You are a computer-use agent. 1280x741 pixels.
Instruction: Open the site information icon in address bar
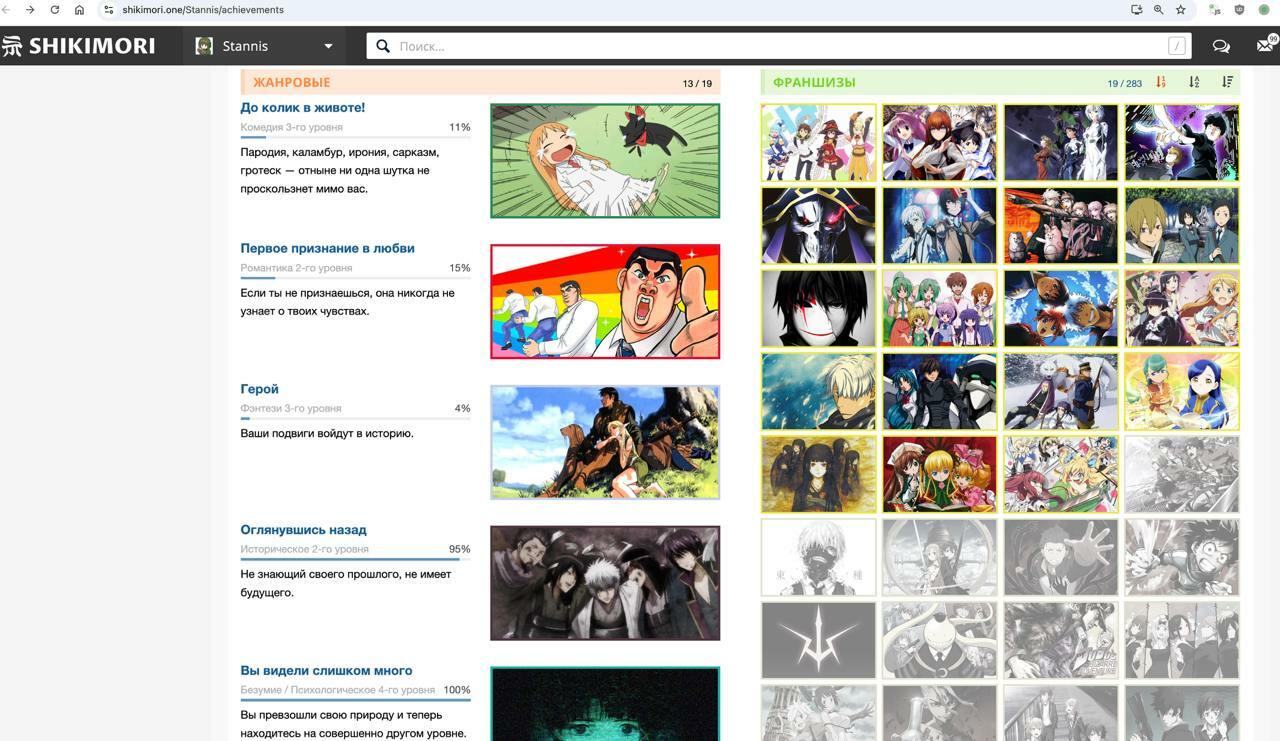[109, 10]
